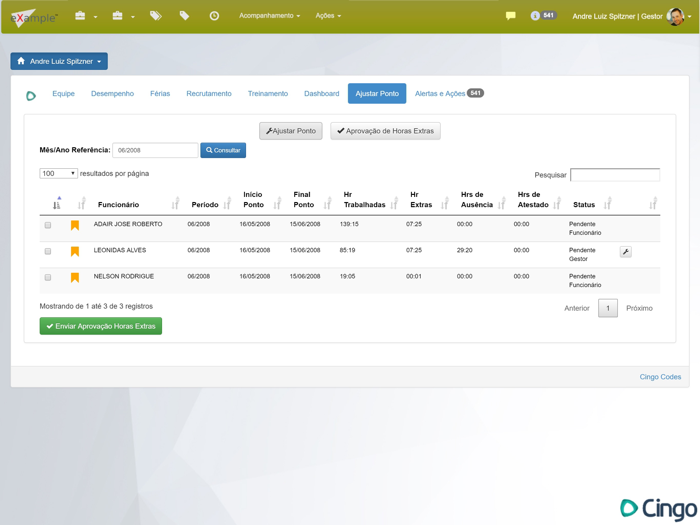Select the Ajustar Ponto tab

click(x=377, y=94)
